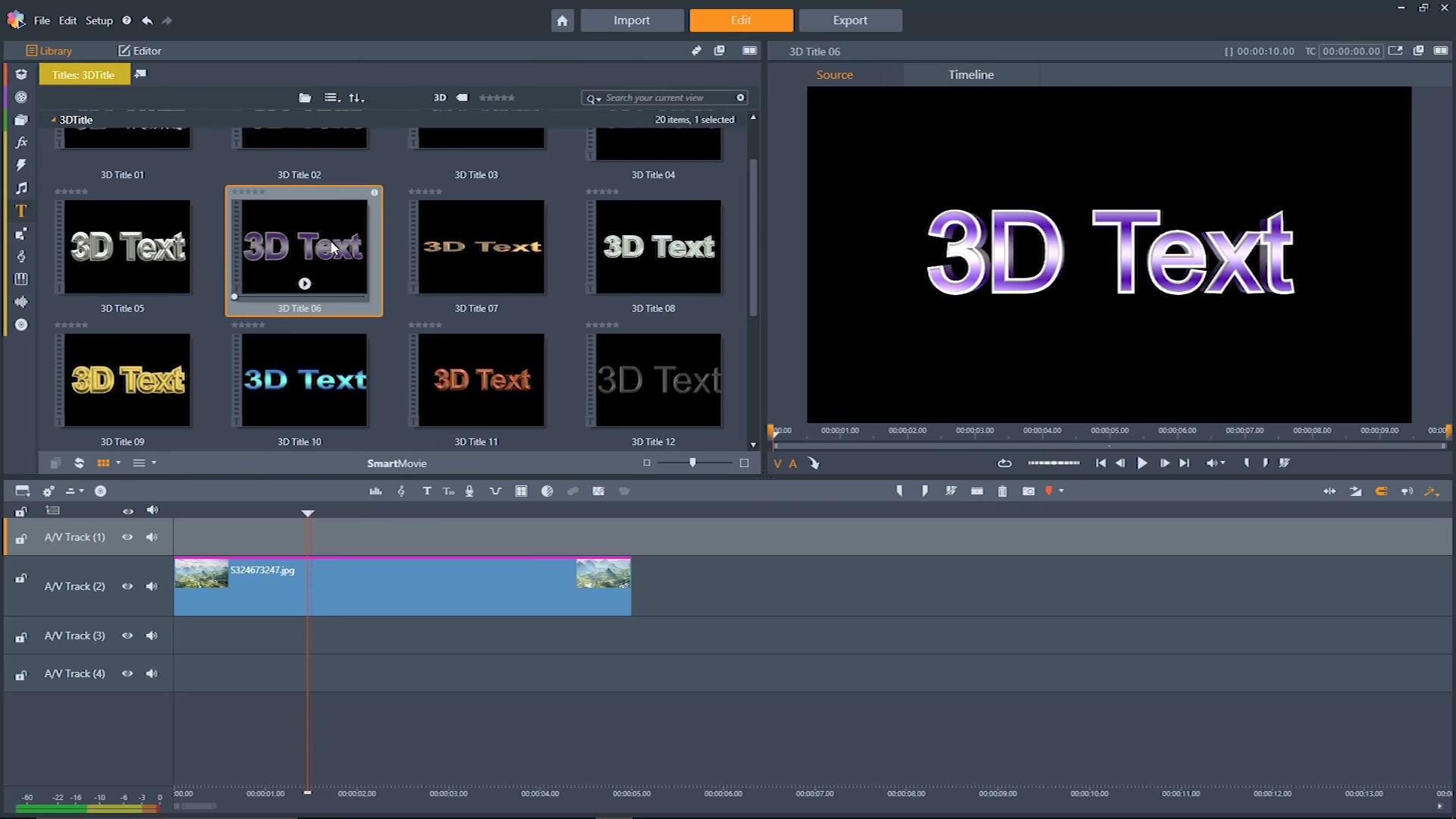Screen dimensions: 1456x819
Task: Click the snapshot camera icon in timeline toolbar
Action: click(1028, 491)
